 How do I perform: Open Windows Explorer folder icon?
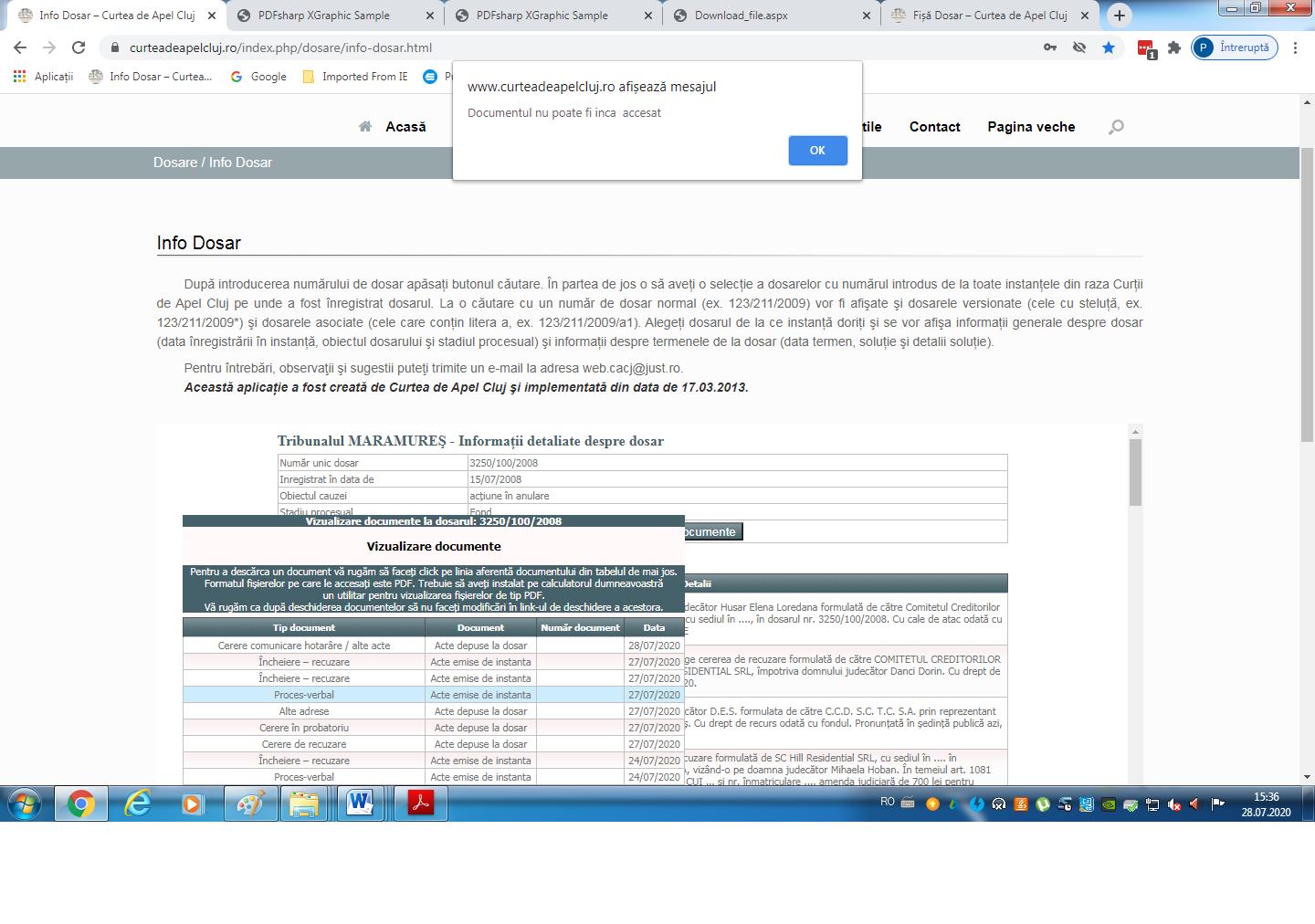click(304, 803)
